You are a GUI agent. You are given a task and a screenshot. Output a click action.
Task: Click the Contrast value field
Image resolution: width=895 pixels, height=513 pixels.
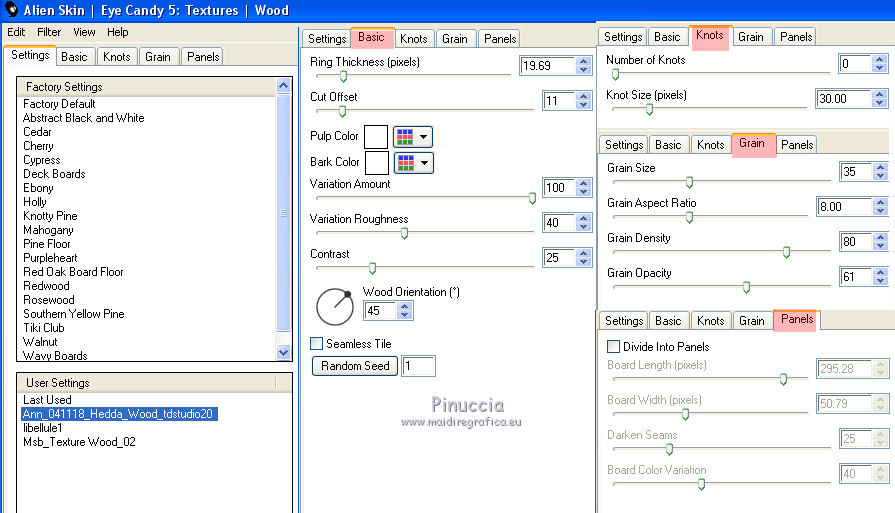pos(559,257)
